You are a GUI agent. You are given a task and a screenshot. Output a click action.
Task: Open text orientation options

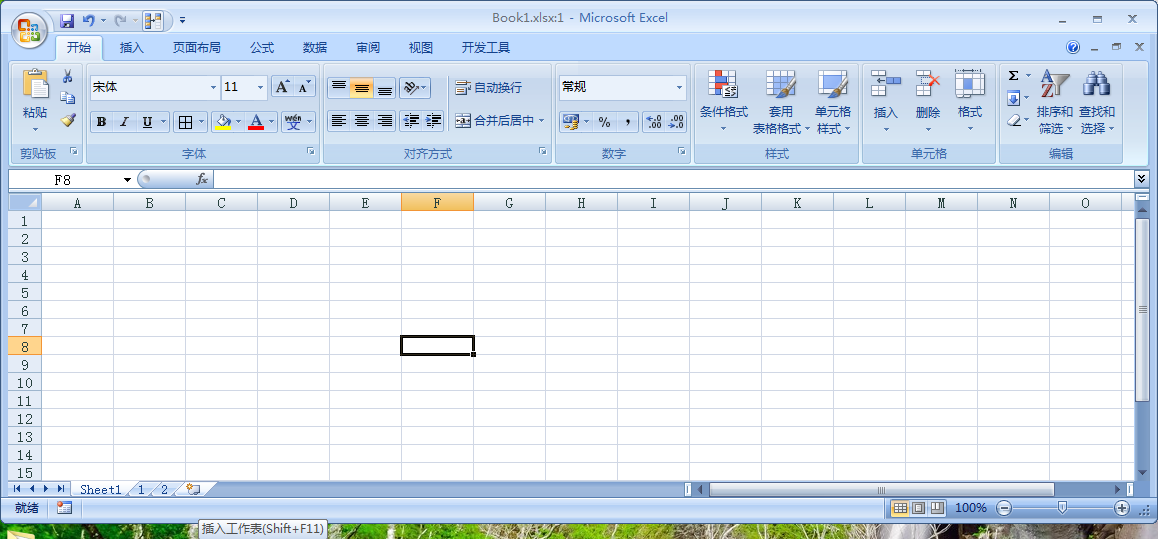tap(414, 88)
